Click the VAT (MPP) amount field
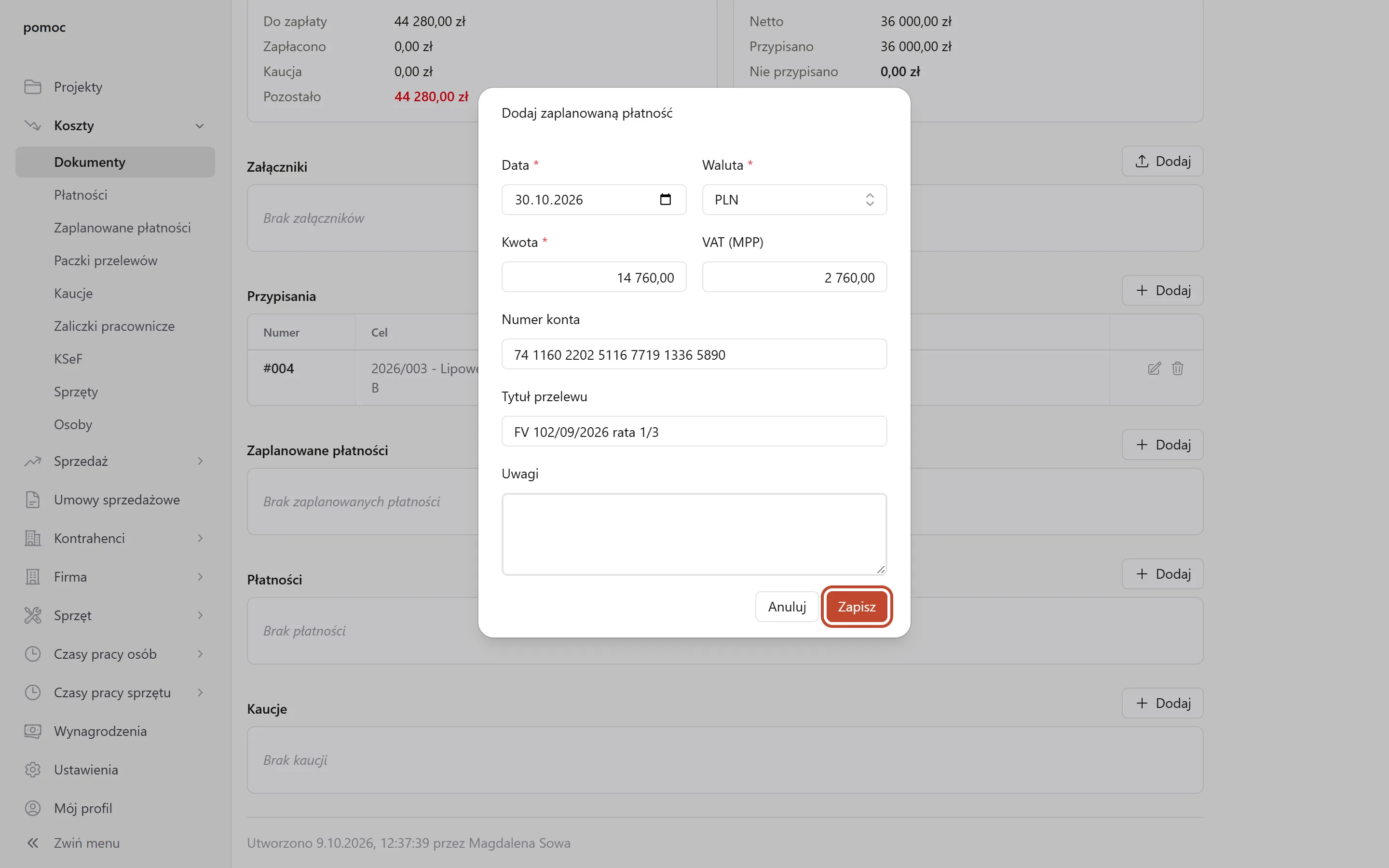Viewport: 1389px width, 868px height. tap(794, 277)
